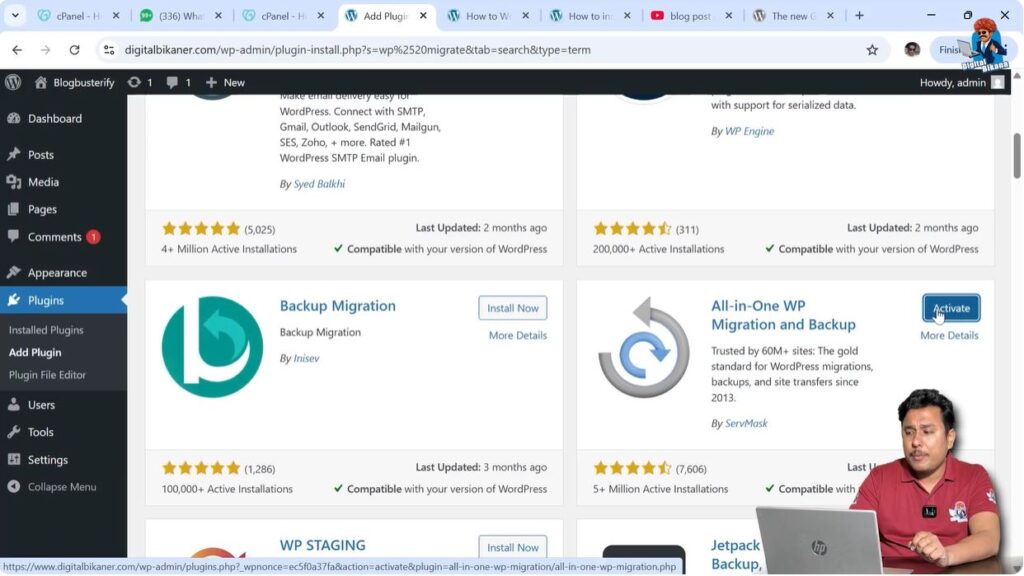Viewport: 1024px width, 576px height.
Task: Click the All-in-One WP Migration plugin icon
Action: click(x=644, y=347)
